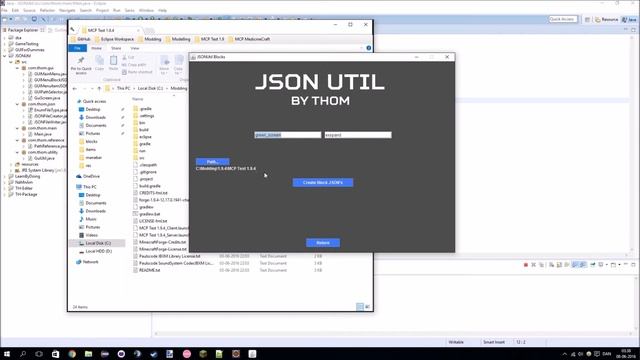Open the Share ribbon tab in Explorer
Image resolution: width=640 pixels, height=360 pixels.
[x=116, y=48]
